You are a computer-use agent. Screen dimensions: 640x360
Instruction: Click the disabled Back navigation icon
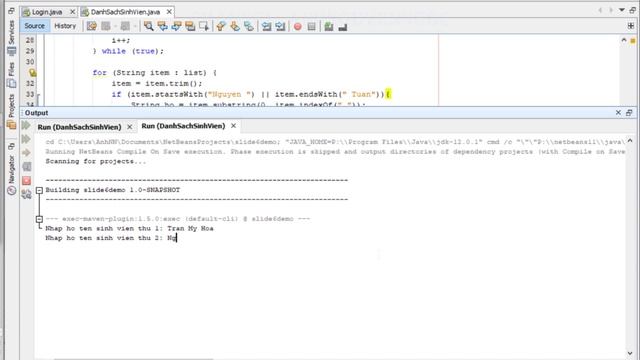click(x=106, y=27)
